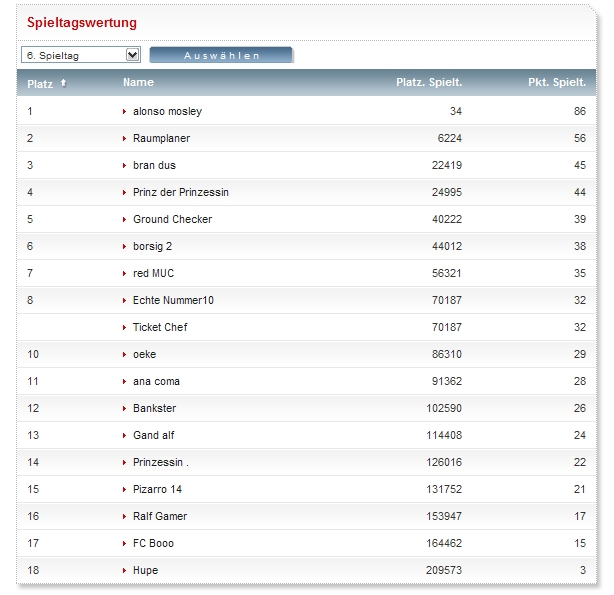
Task: Open player red MUC
Action: (153, 273)
